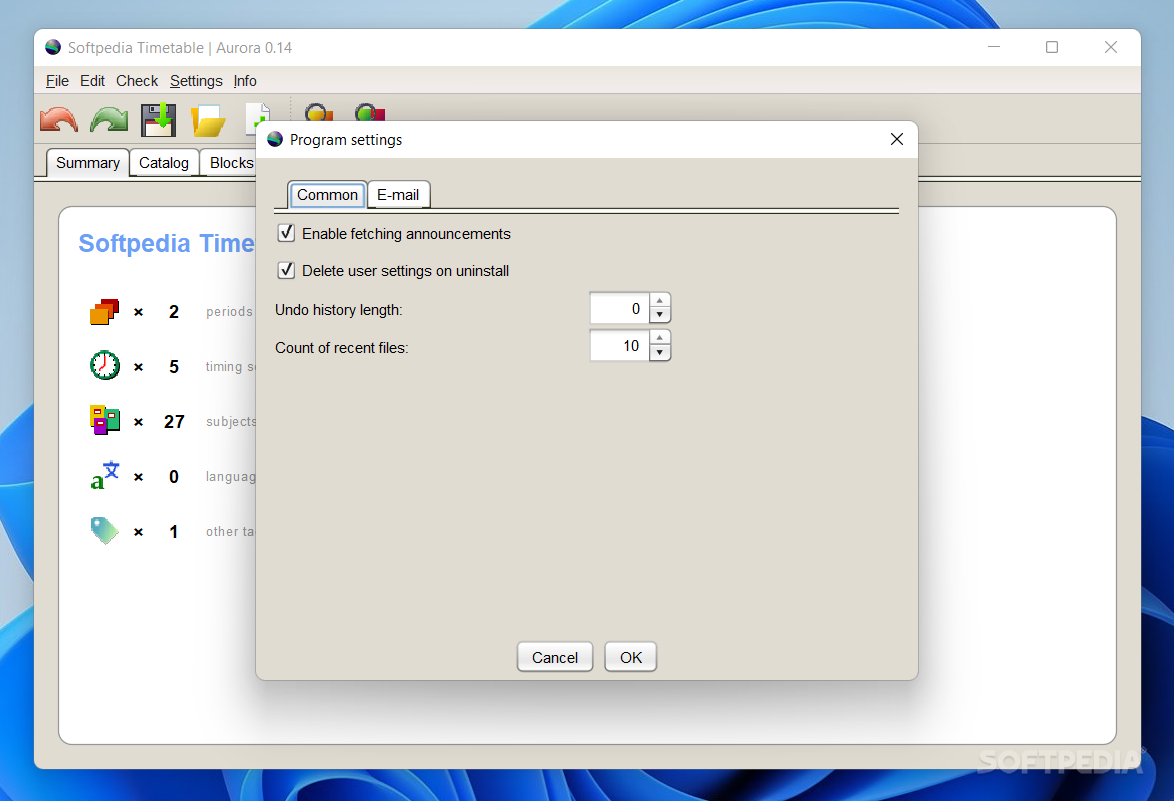This screenshot has height=801, width=1174.
Task: Click the subjects count 27
Action: (x=174, y=421)
